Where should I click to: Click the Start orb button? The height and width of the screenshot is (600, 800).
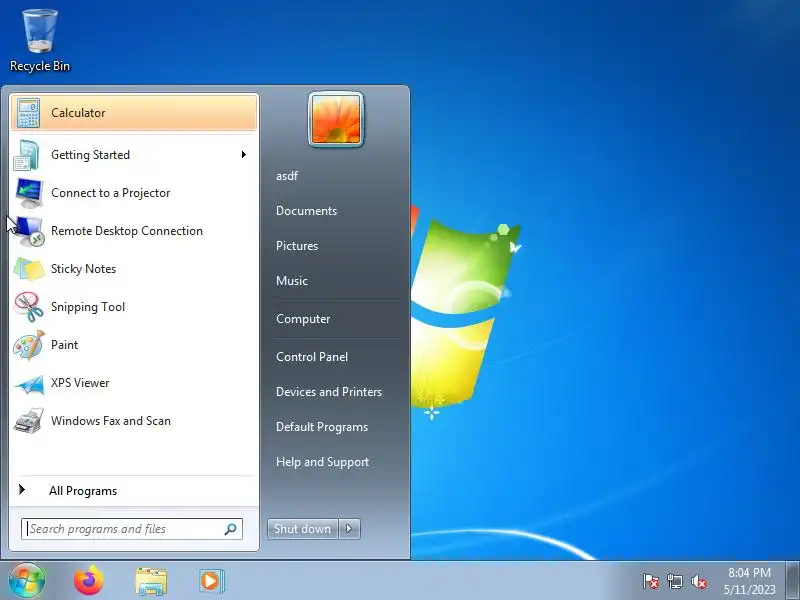pos(27,580)
